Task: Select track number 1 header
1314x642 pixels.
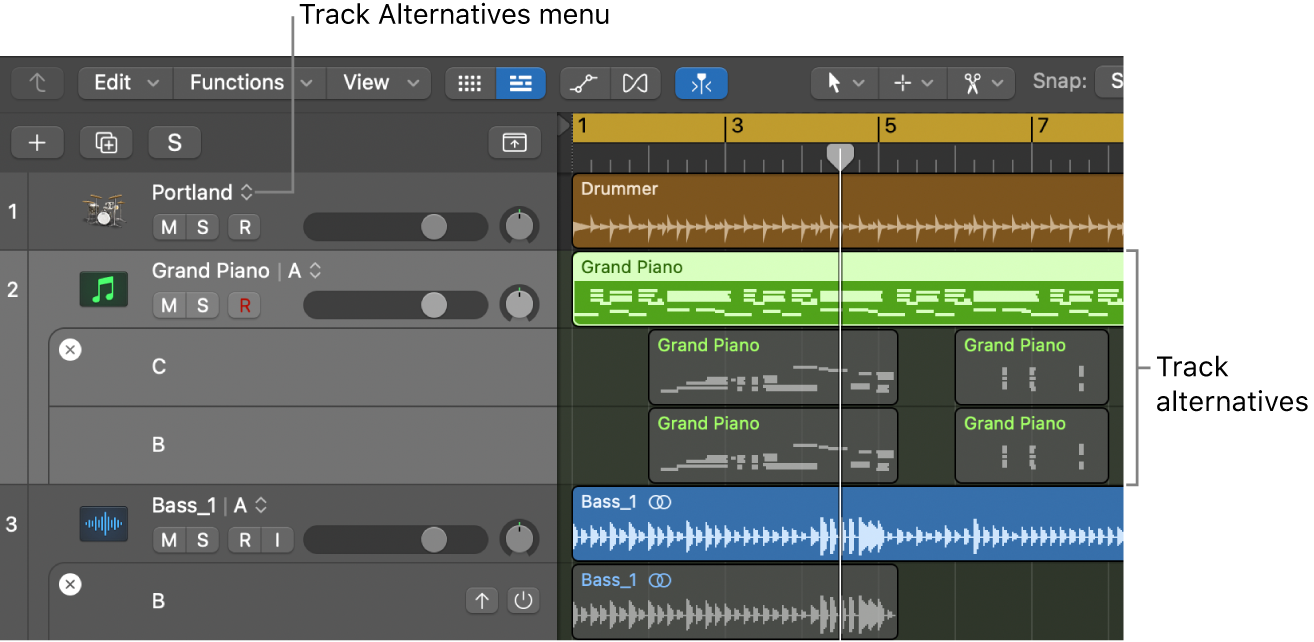Action: pyautogui.click(x=13, y=211)
